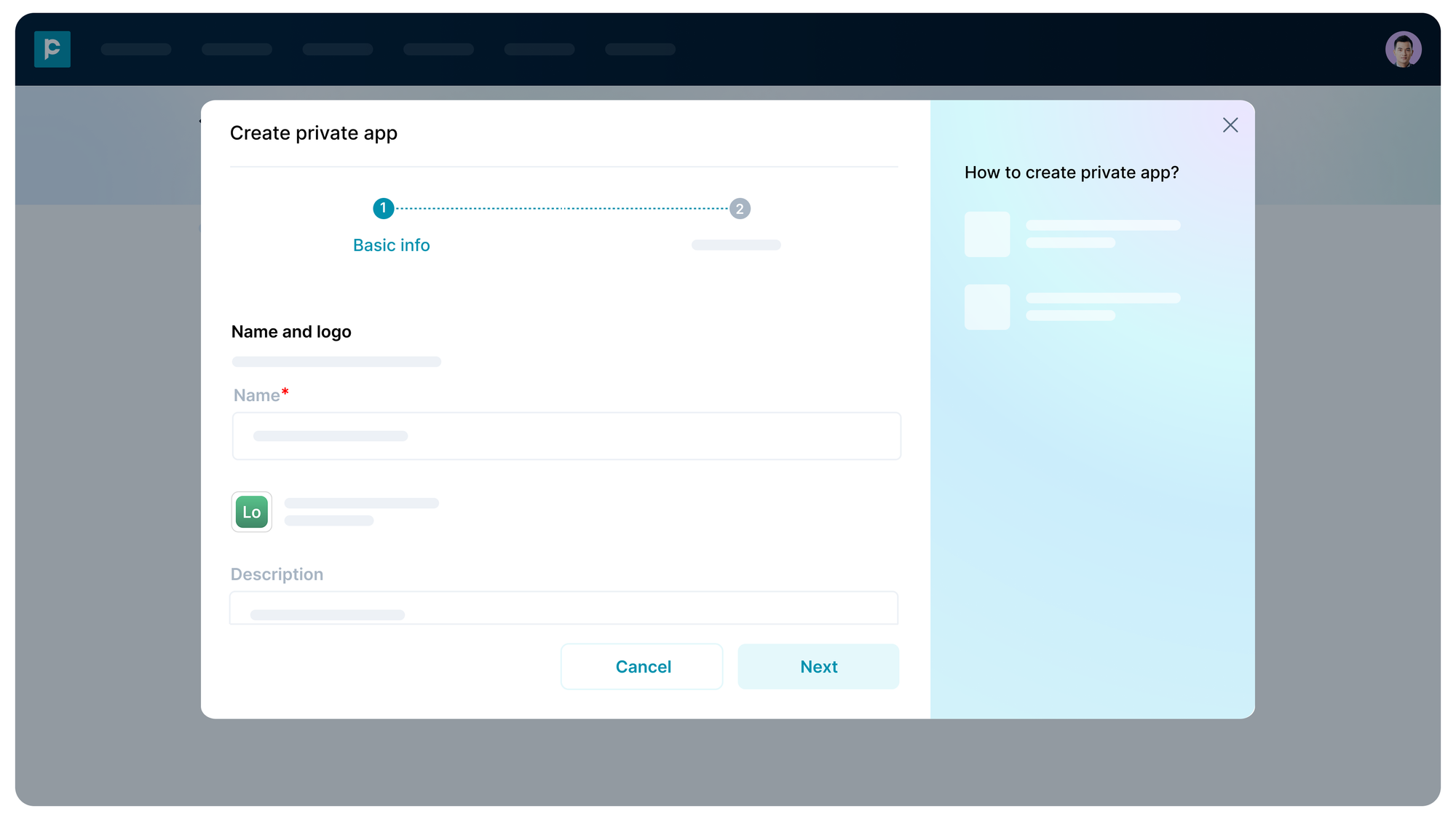1456x819 pixels.
Task: Open the second wizard step label
Action: coord(735,245)
